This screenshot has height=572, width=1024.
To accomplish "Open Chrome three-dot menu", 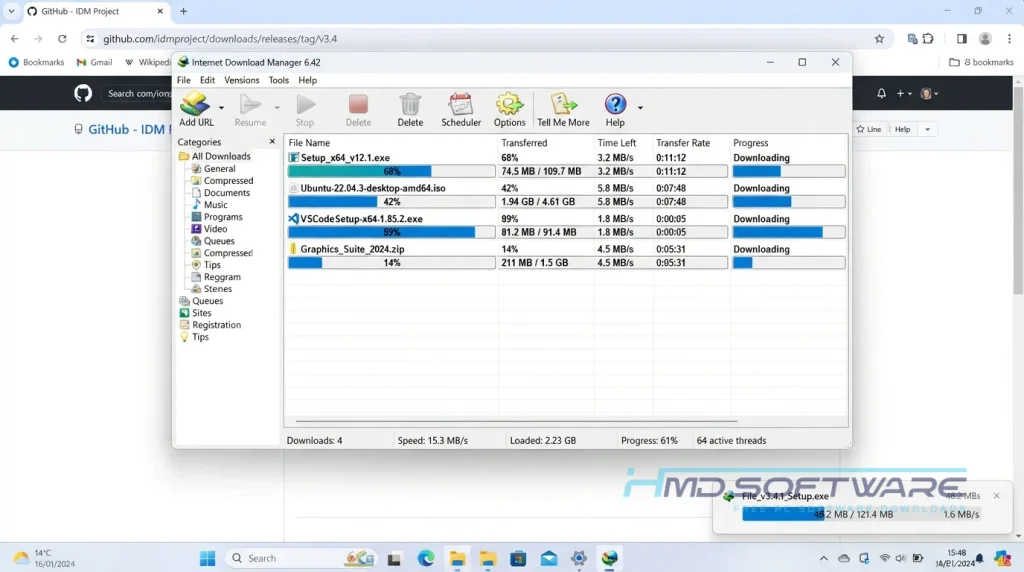I will 1009,39.
